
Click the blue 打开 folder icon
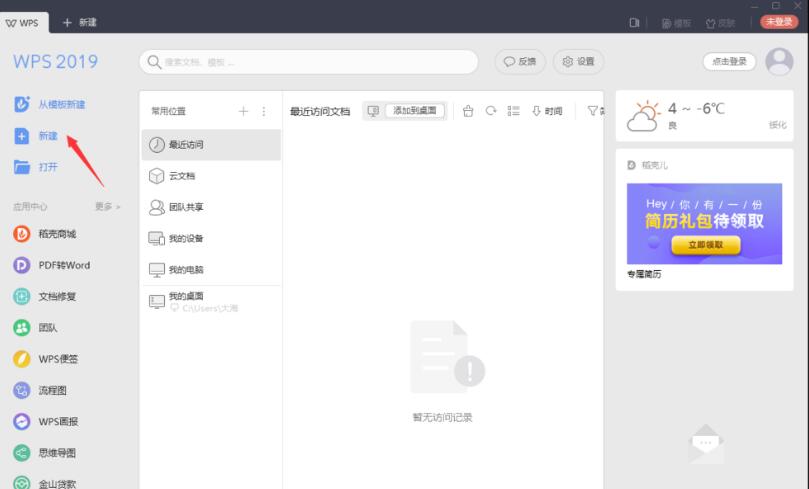(22, 167)
